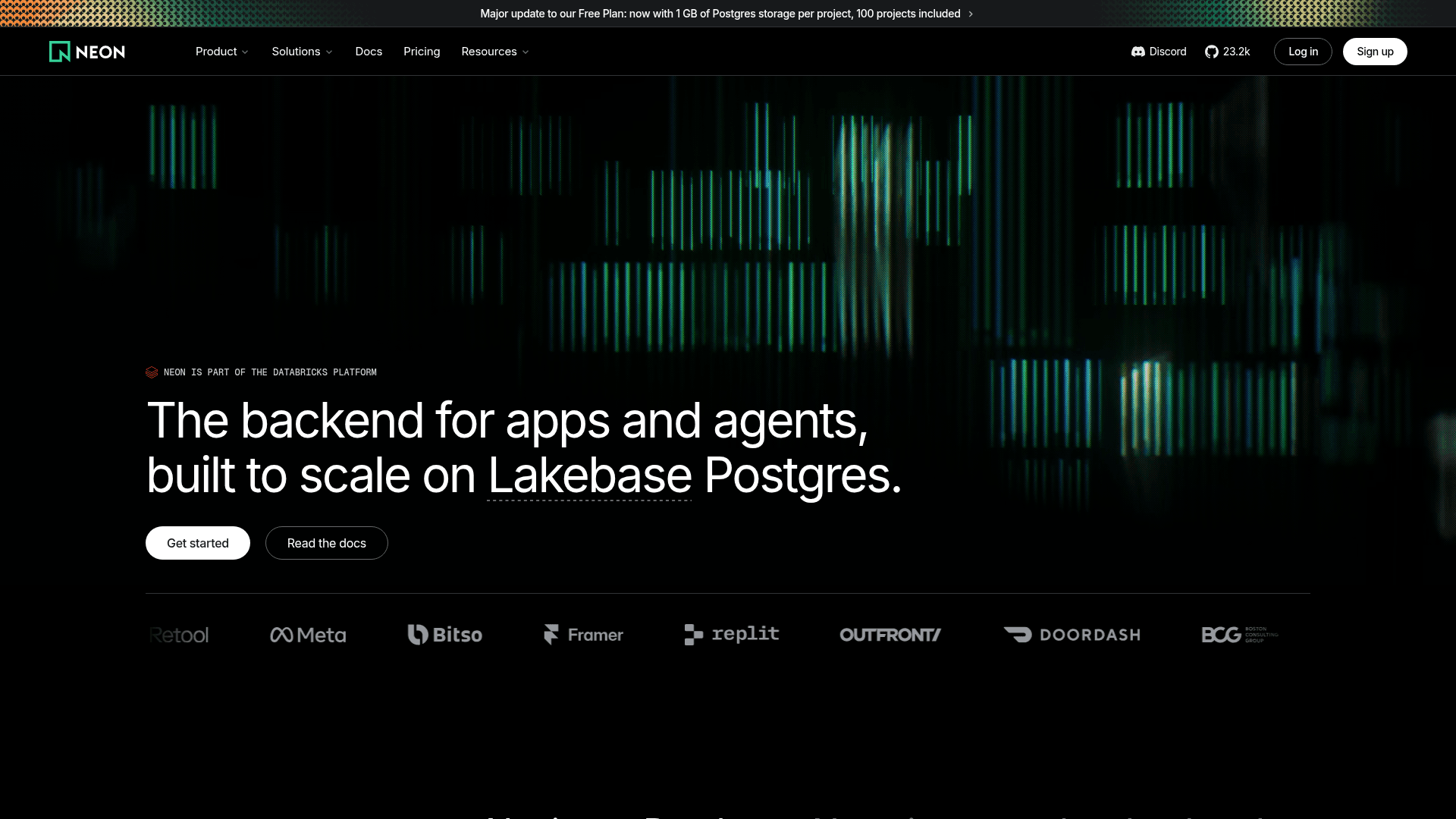Click the arrow at the end of the Free Plan announcement

click(971, 14)
